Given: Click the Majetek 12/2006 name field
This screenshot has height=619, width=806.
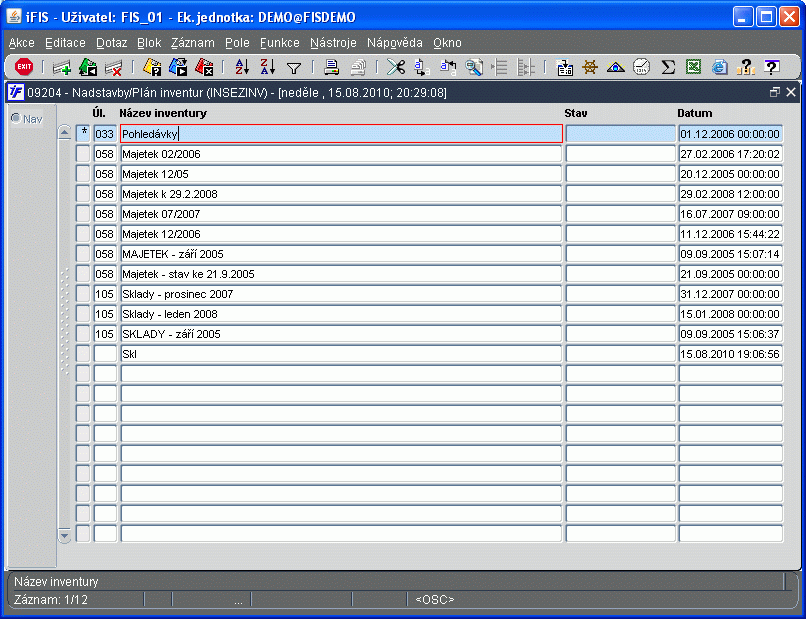Looking at the screenshot, I should (341, 234).
